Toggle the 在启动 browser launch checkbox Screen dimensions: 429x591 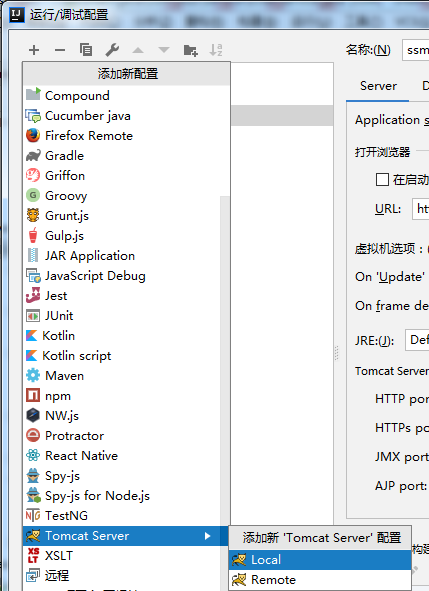tap(382, 179)
